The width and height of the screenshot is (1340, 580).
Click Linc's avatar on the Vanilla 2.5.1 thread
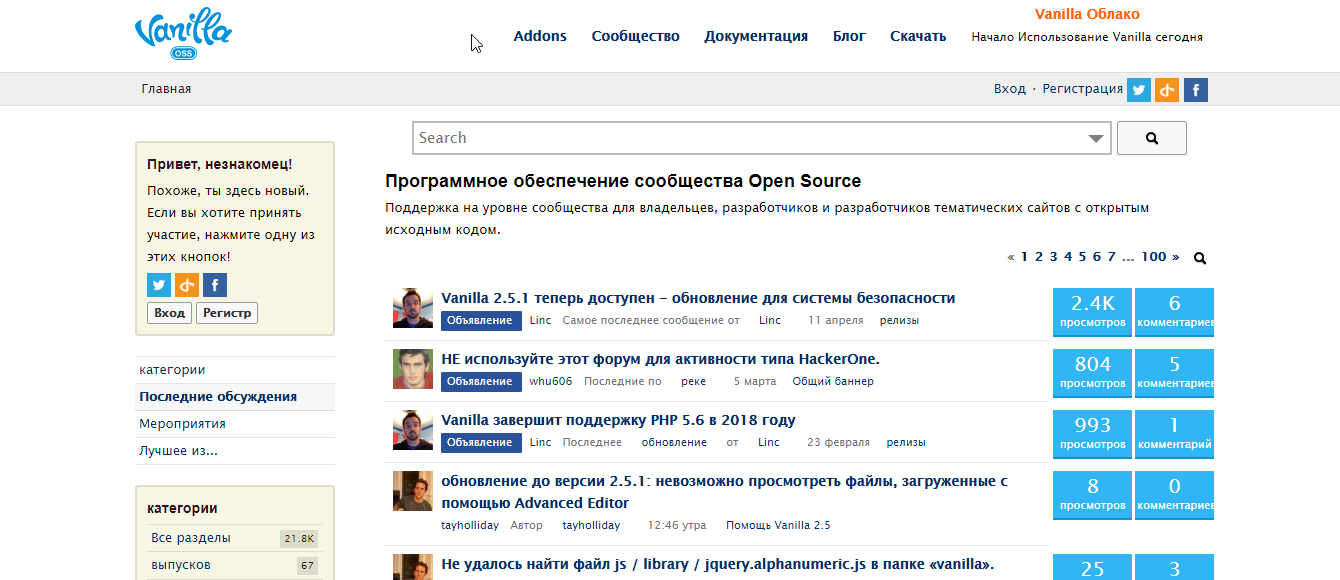tap(412, 308)
